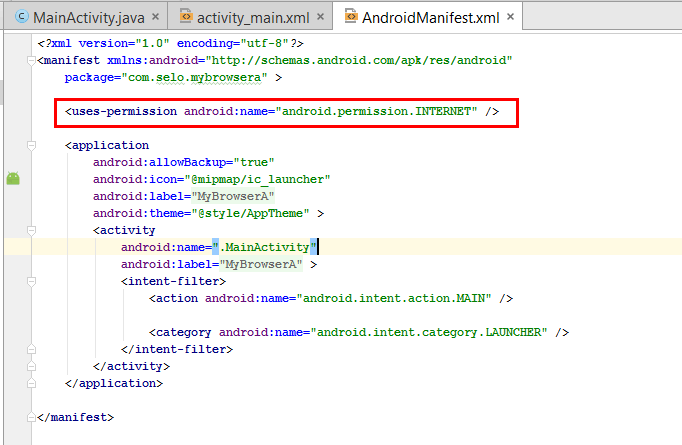The height and width of the screenshot is (445, 682).
Task: Click the fold marker at closing intent-filter
Action: coord(31,349)
